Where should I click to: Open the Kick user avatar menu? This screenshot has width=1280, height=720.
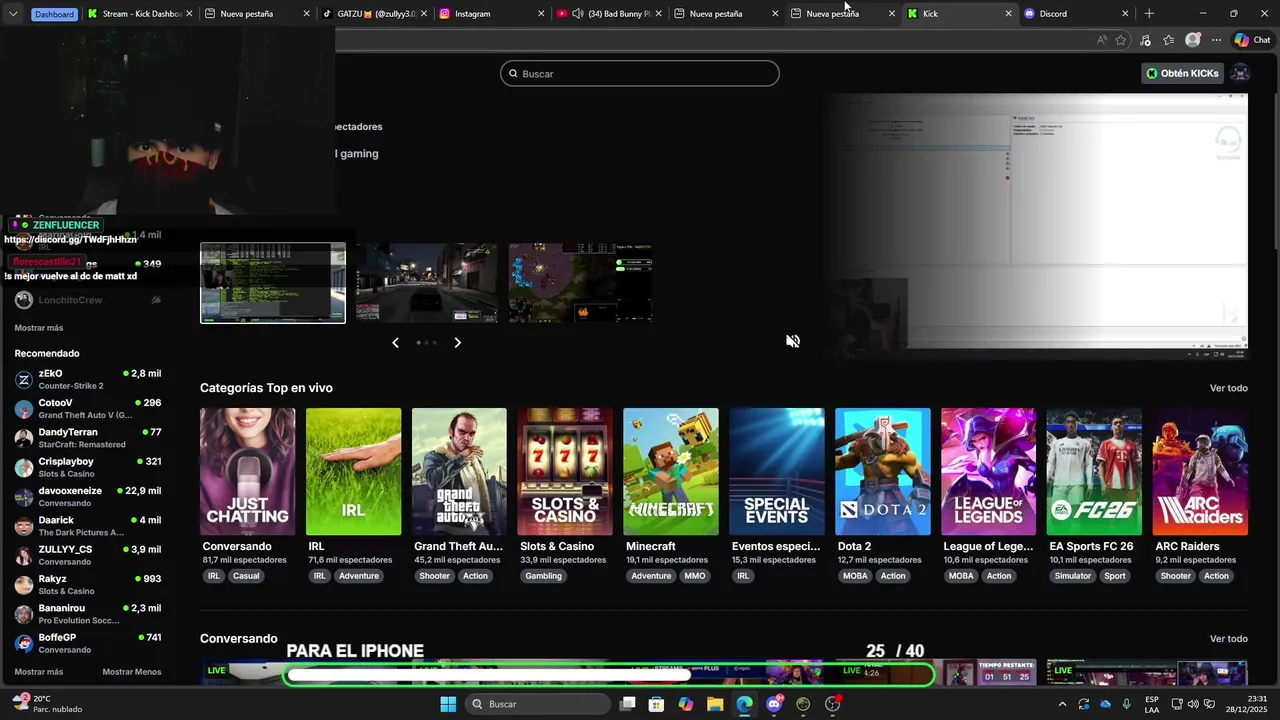click(x=1240, y=73)
